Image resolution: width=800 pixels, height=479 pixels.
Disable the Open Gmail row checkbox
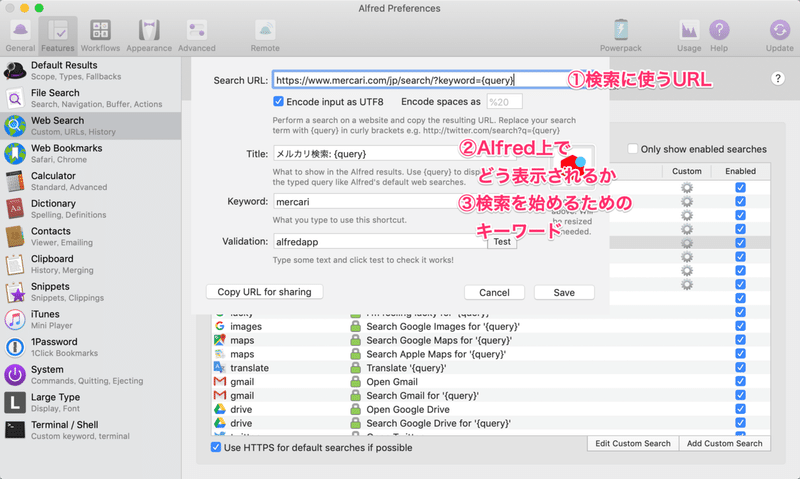[x=740, y=381]
